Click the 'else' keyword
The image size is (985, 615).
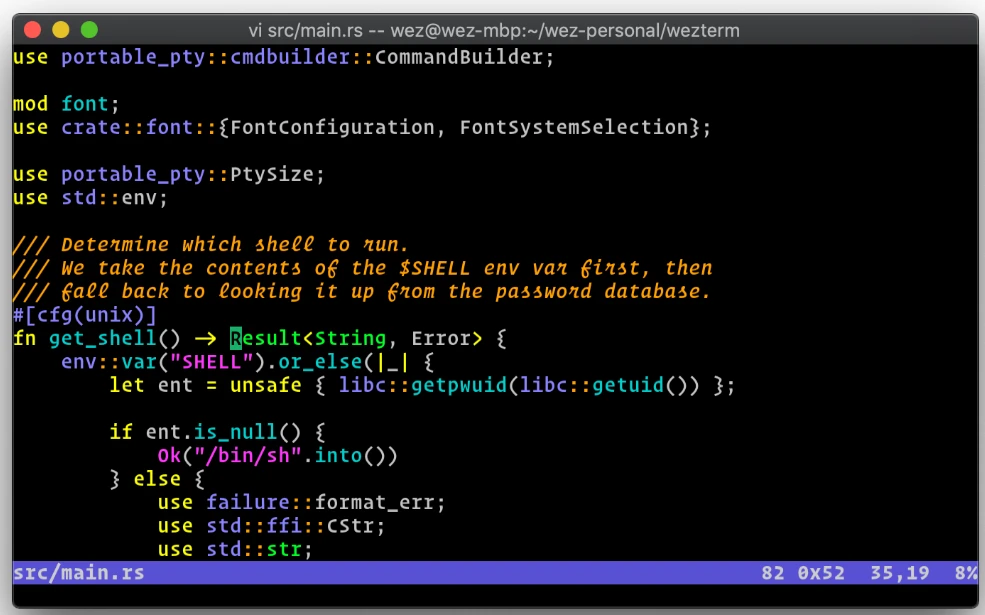point(157,479)
